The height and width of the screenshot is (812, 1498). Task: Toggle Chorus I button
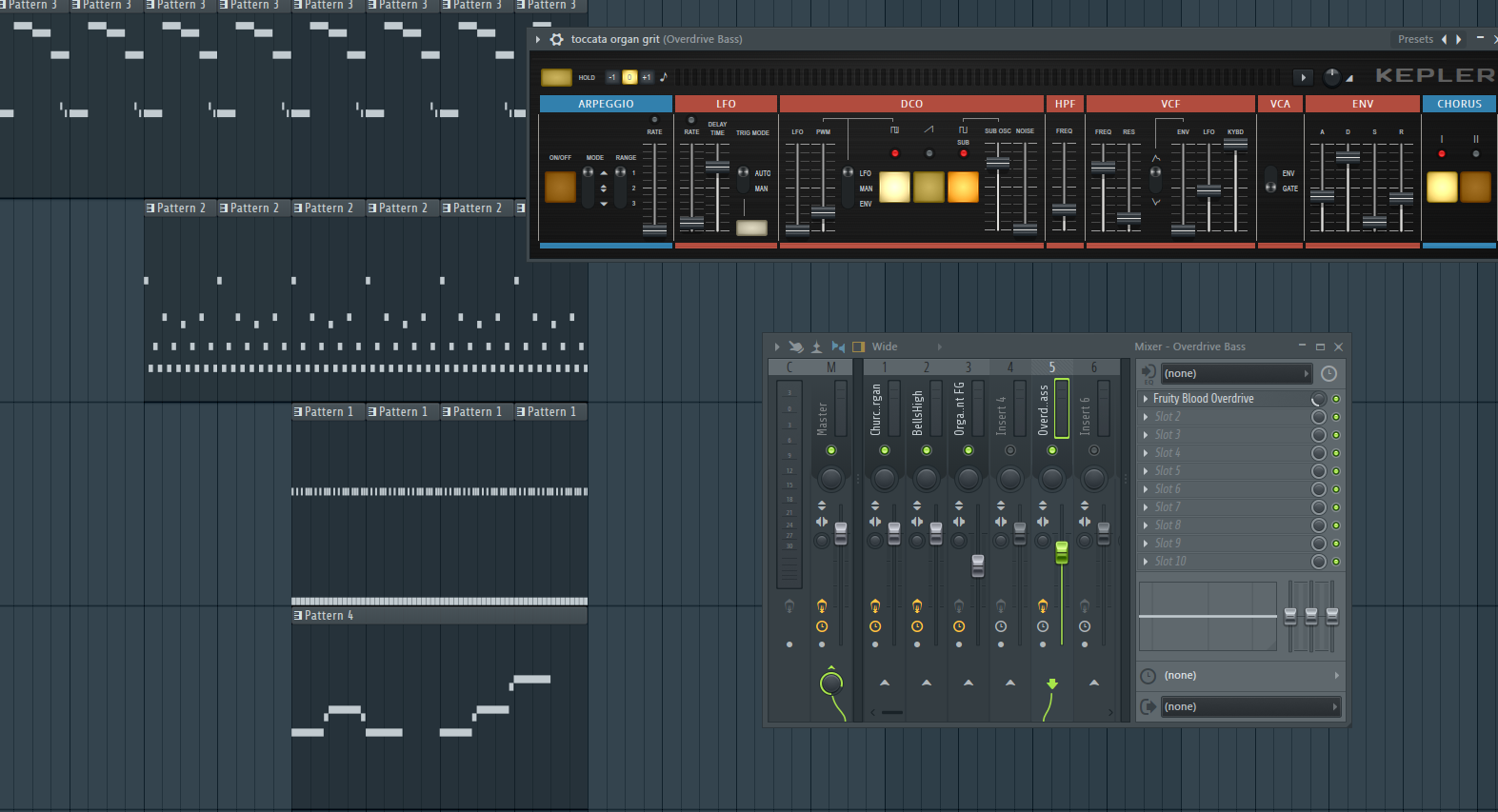(1442, 187)
